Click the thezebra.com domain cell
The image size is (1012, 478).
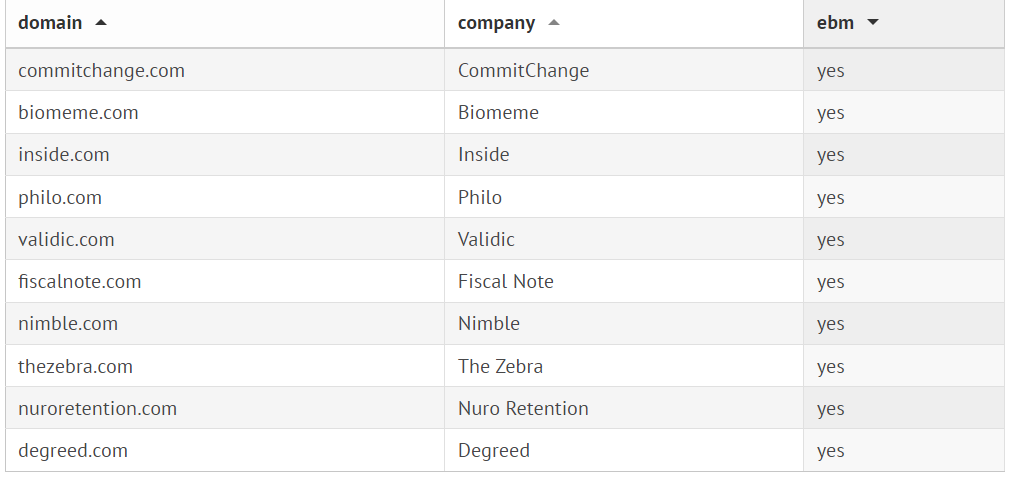(x=75, y=367)
